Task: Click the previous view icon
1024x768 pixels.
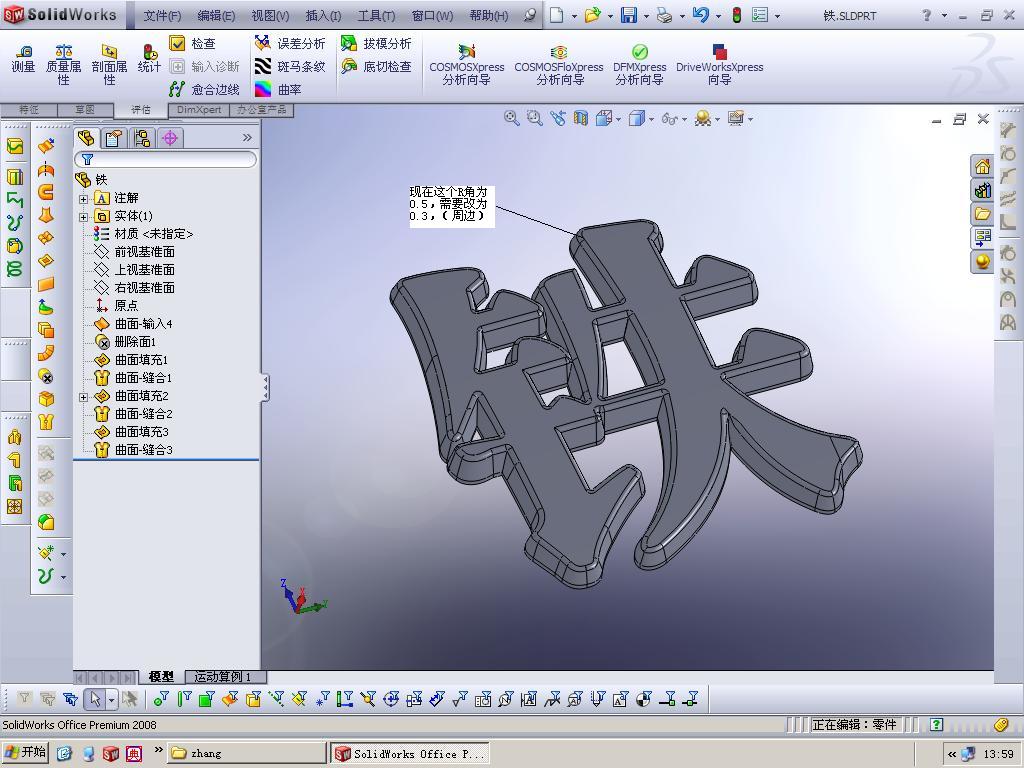Action: pyautogui.click(x=557, y=118)
